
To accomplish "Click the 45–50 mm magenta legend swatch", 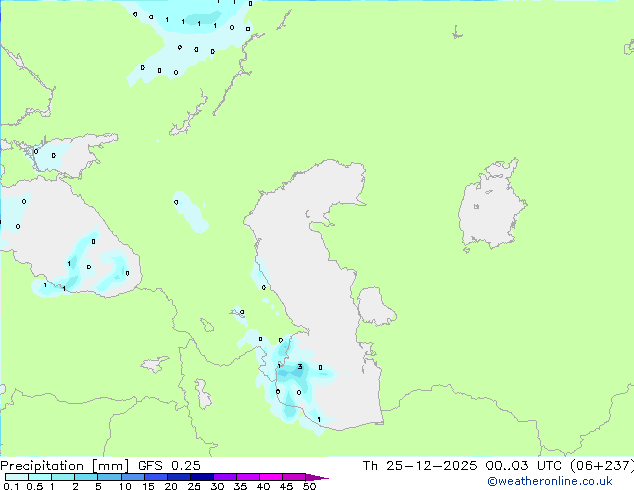I will [298, 477].
